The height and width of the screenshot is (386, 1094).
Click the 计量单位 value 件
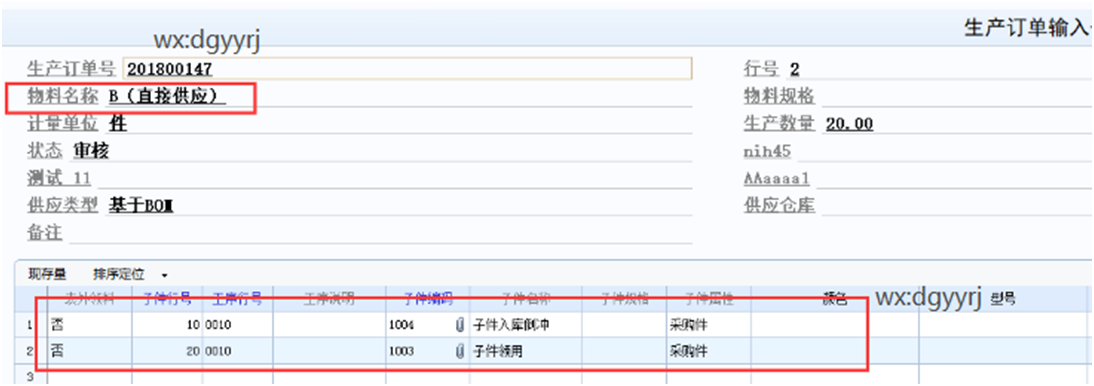click(118, 124)
